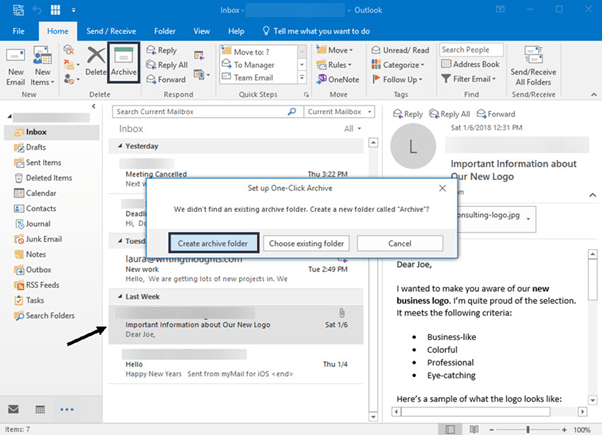Viewport: 602px width, 435px height.
Task: Open the File menu
Action: tap(18, 31)
